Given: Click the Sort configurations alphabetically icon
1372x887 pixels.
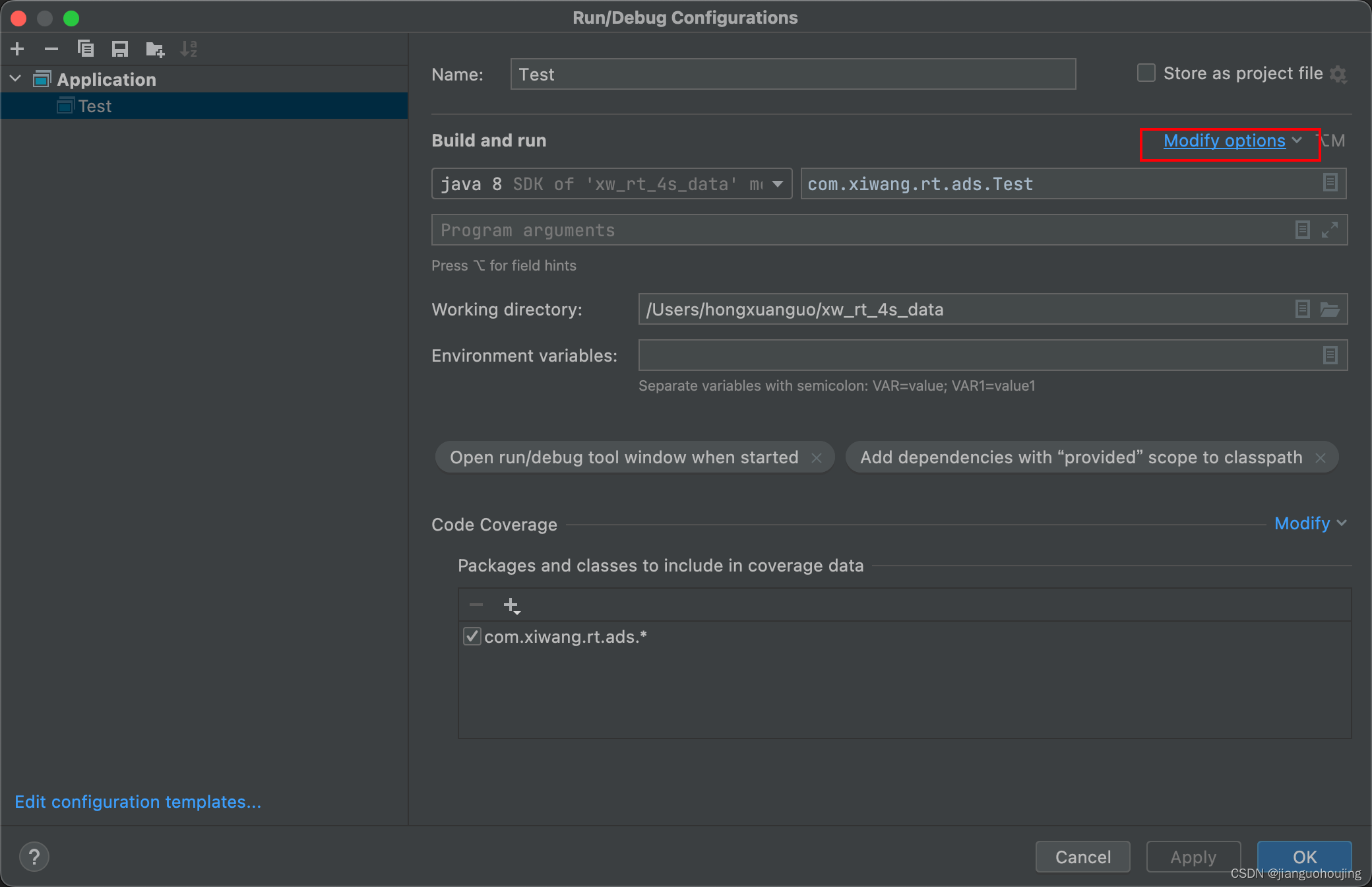Looking at the screenshot, I should 189,49.
